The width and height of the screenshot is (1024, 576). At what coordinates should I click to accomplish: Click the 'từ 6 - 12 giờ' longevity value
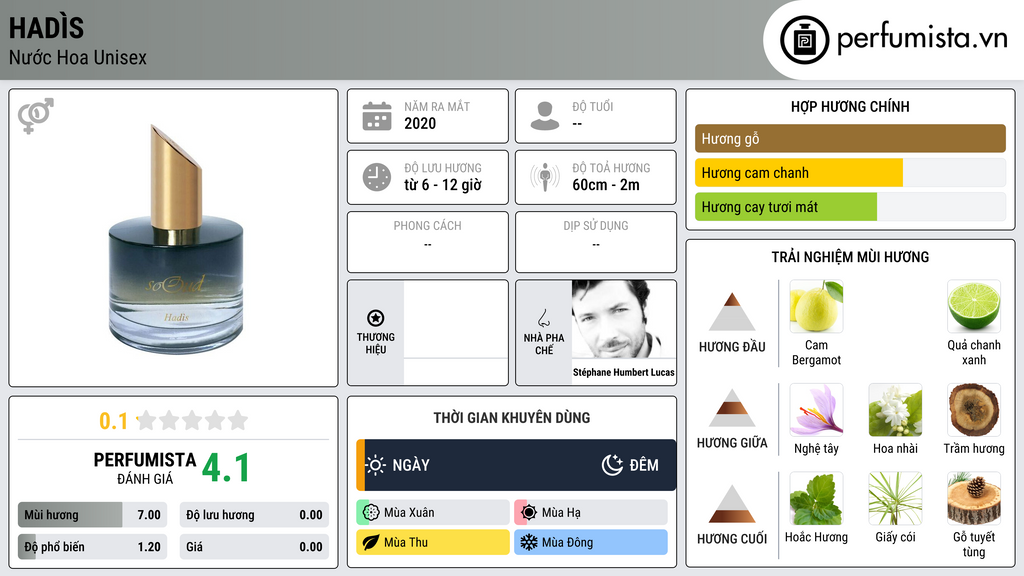[443, 185]
